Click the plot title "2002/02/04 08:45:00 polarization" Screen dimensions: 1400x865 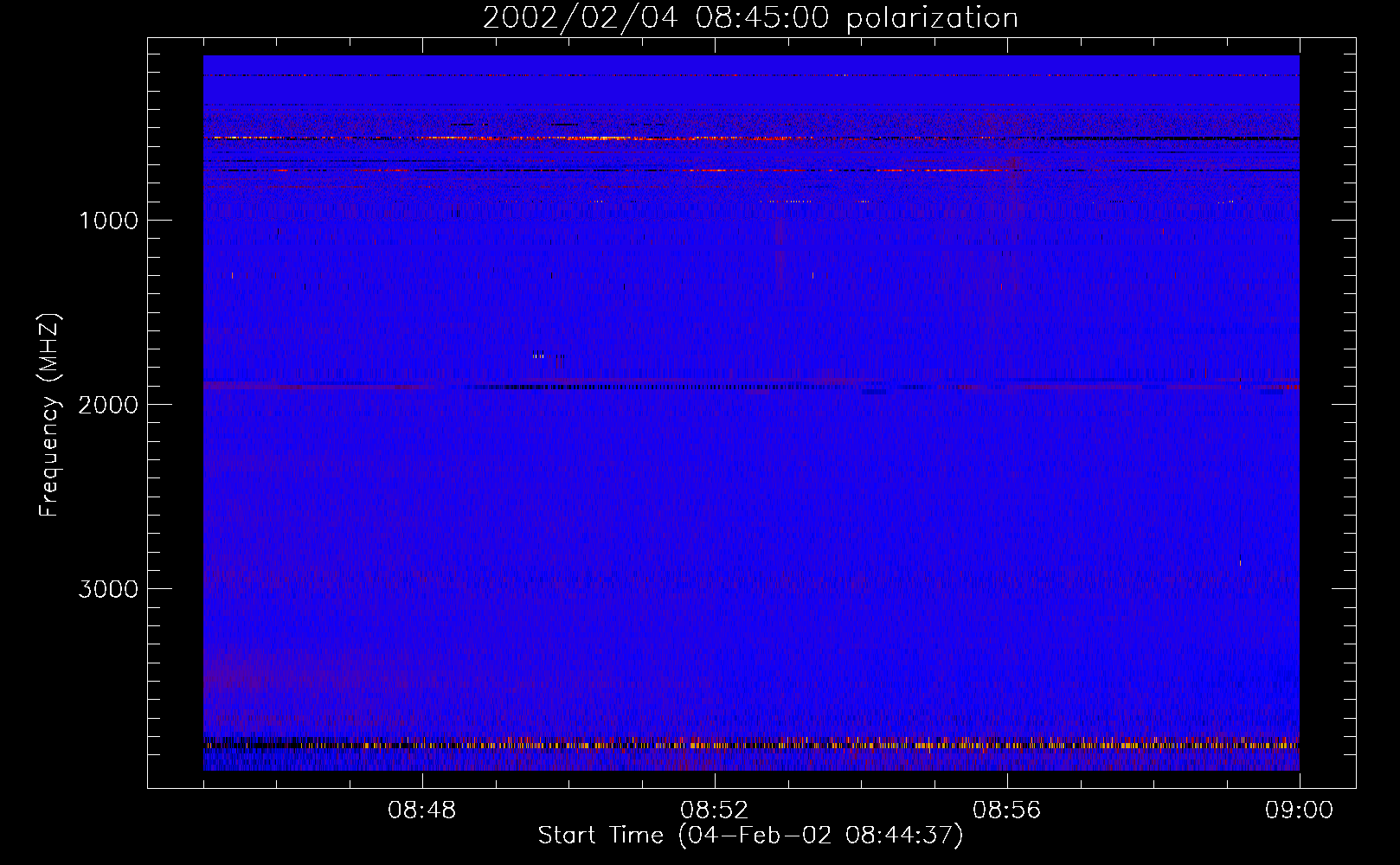pos(750,18)
